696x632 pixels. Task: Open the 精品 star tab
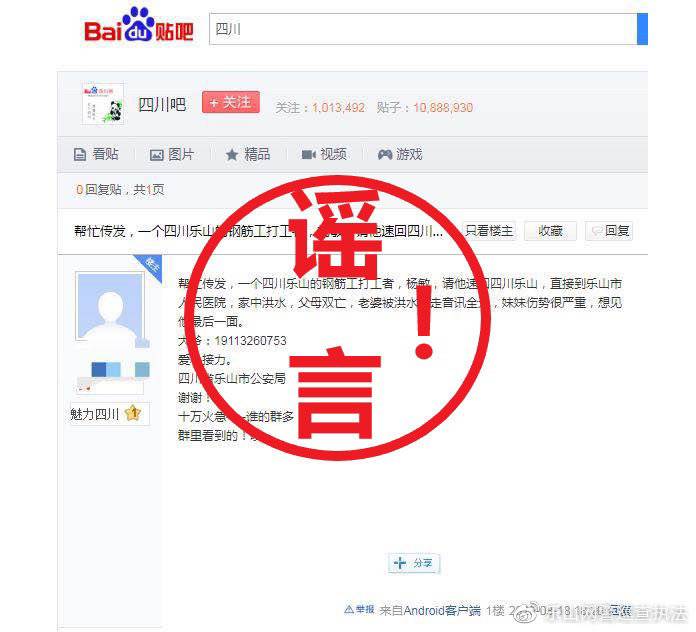tap(248, 154)
